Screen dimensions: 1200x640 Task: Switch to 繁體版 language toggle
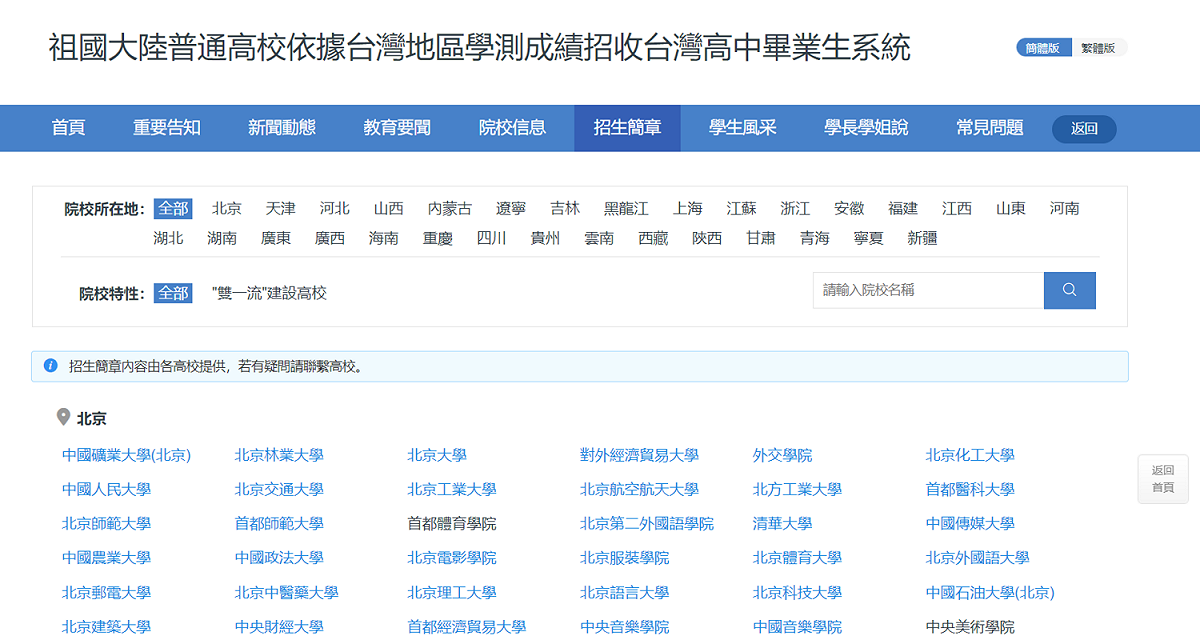coord(1099,48)
